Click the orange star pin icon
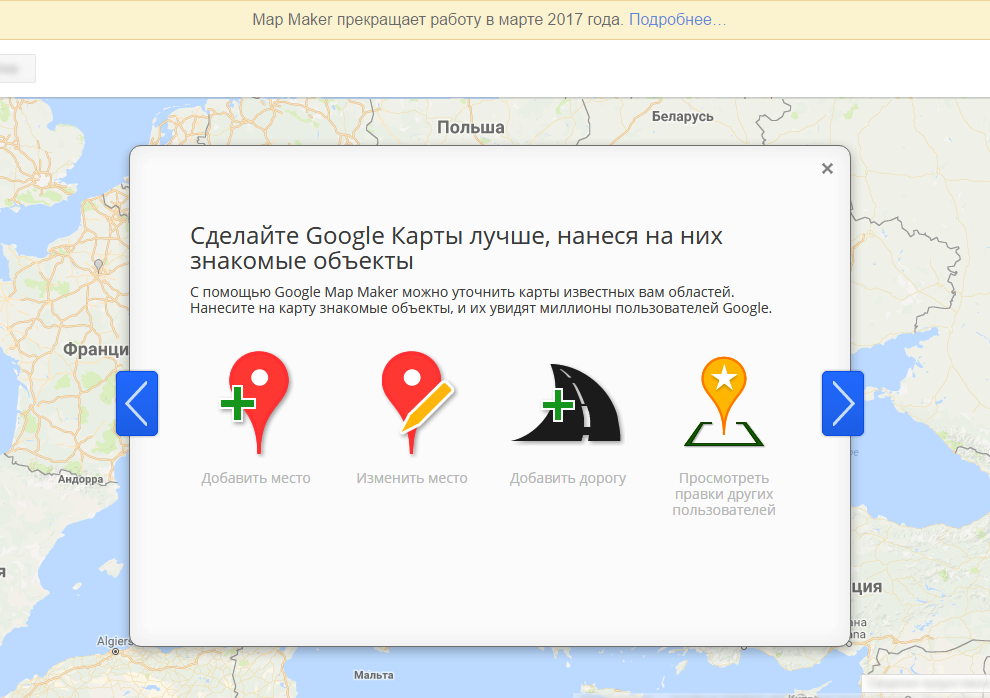The image size is (990, 698). pos(724,402)
